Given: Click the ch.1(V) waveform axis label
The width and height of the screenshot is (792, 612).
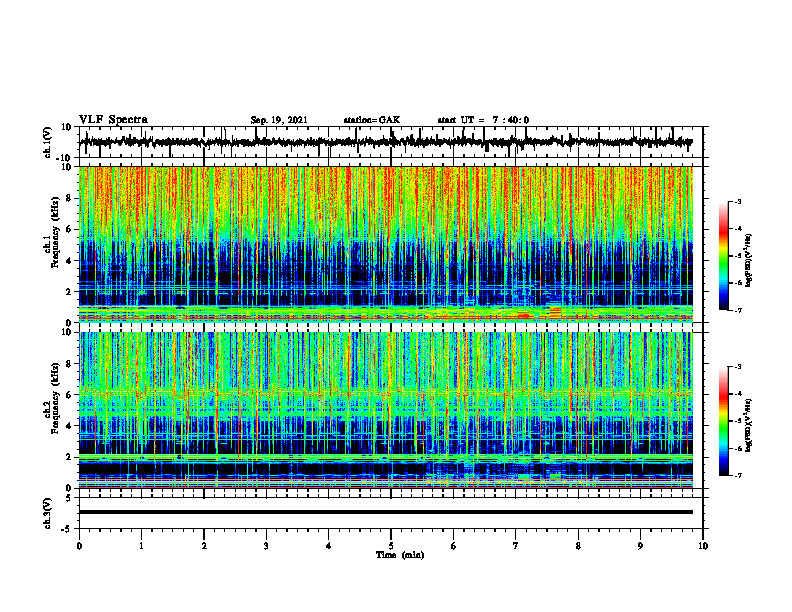Looking at the screenshot, I should tap(48, 142).
